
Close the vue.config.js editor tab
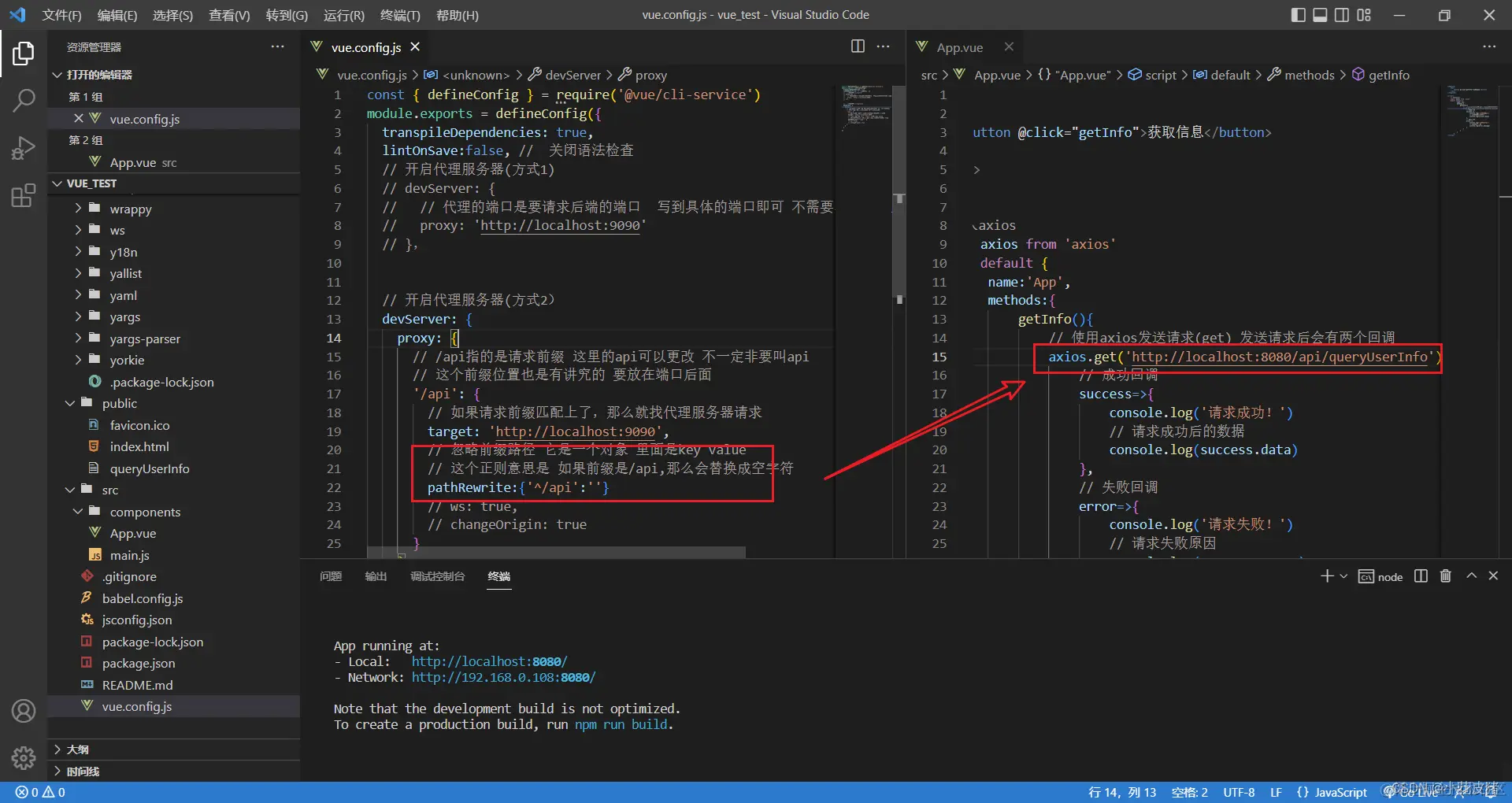coord(415,47)
